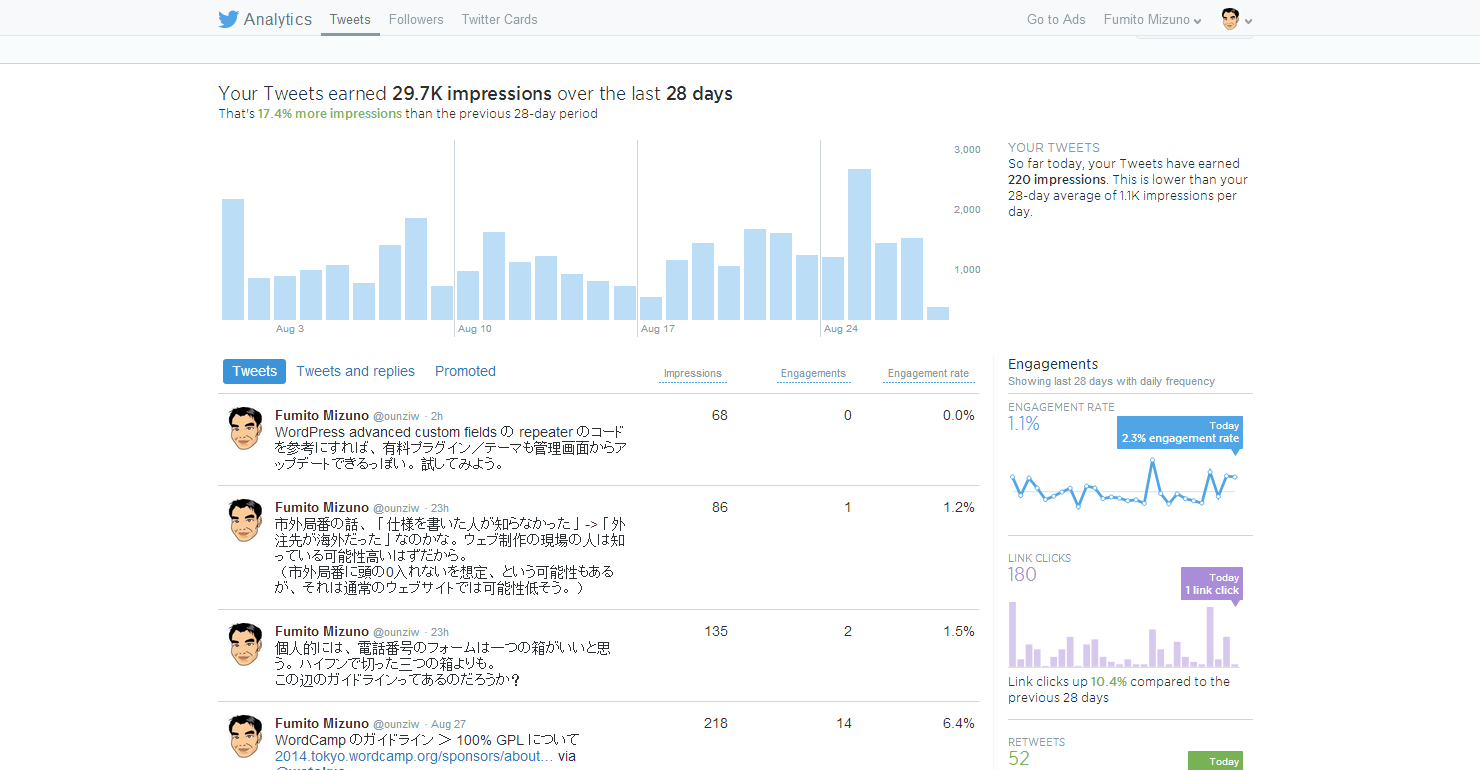Image resolution: width=1480 pixels, height=770 pixels.
Task: Open the 2014.tokyo.wordcamp.org sponsors link
Action: pos(414,756)
